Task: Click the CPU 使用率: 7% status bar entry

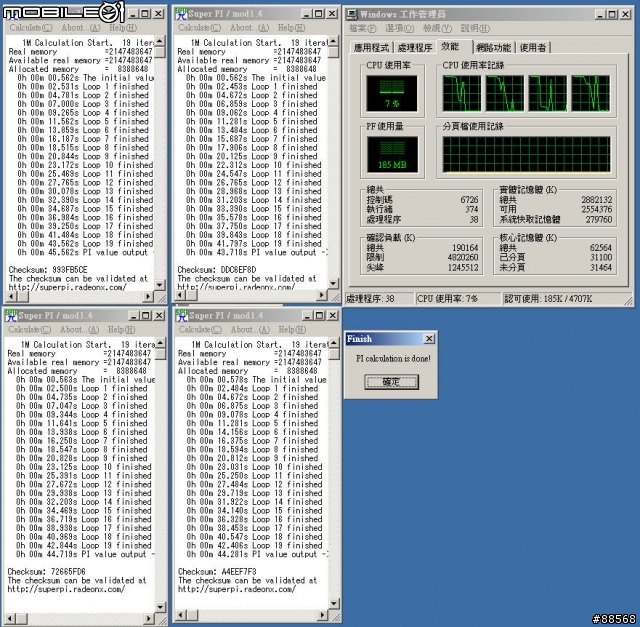Action: coord(458,299)
